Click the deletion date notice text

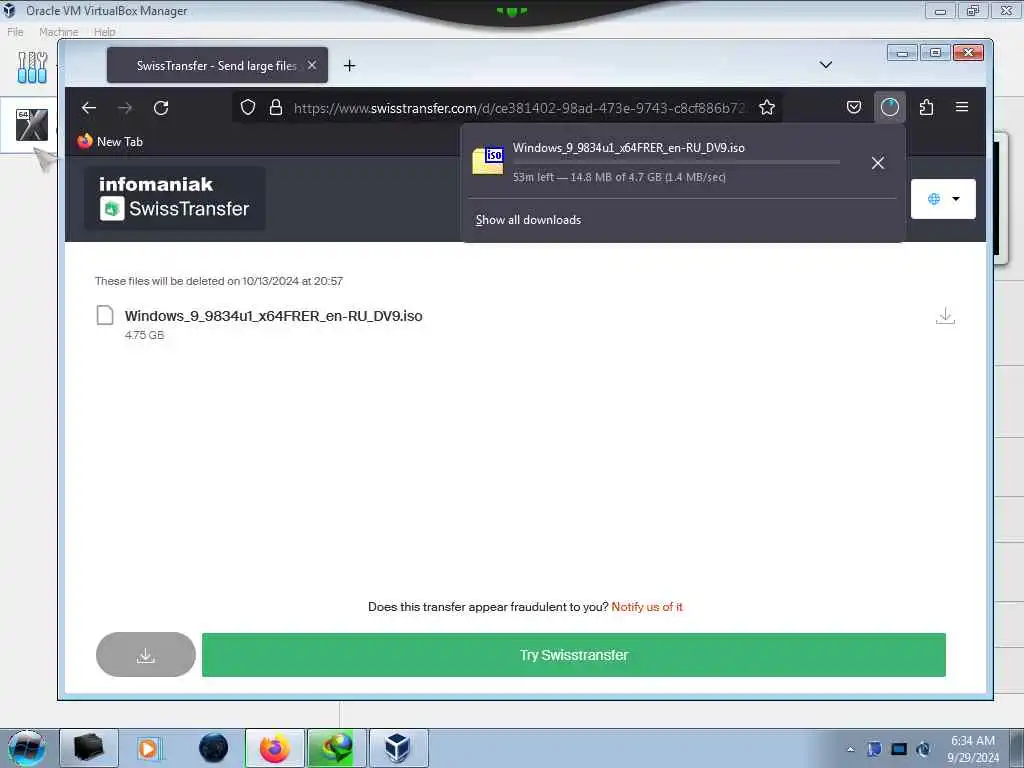(x=219, y=281)
